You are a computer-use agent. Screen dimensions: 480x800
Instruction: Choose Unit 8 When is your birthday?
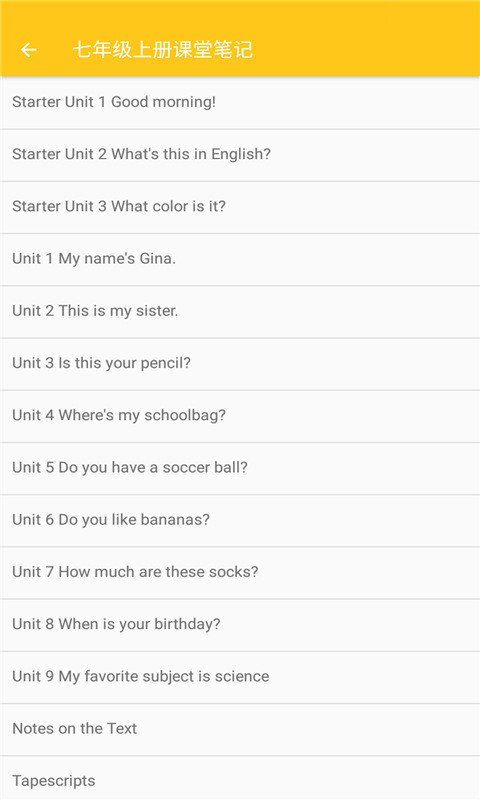[240, 624]
